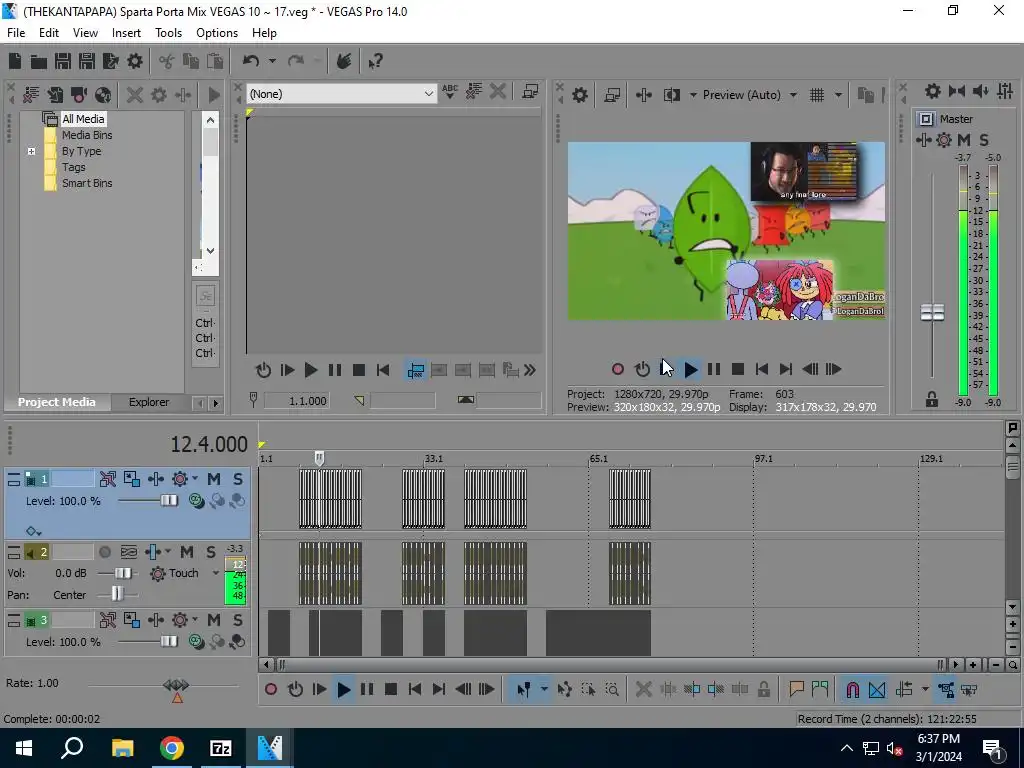The width and height of the screenshot is (1024, 768).
Task: Pause playback in bottom transport bar
Action: (367, 689)
